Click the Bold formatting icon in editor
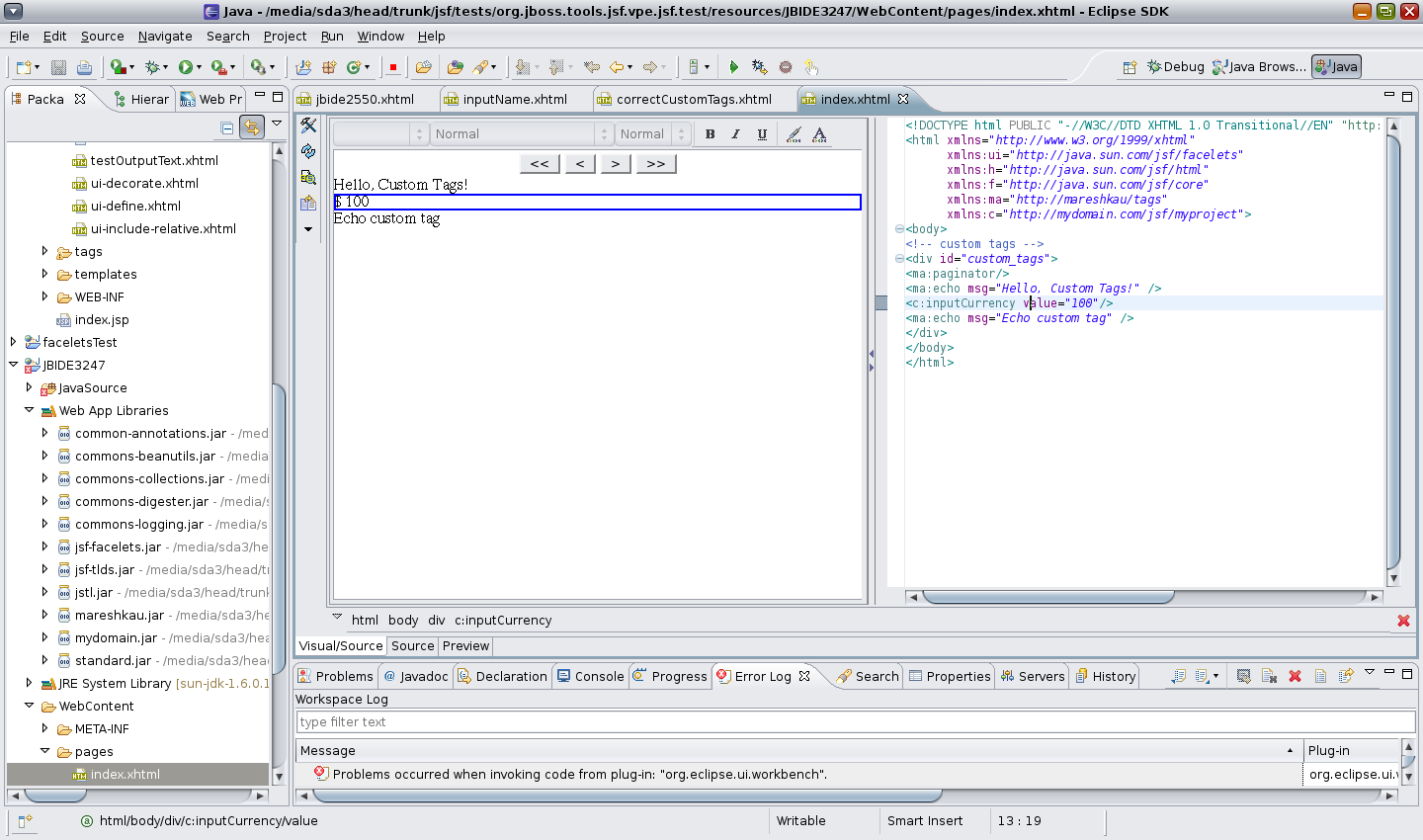The width and height of the screenshot is (1423, 840). (x=710, y=134)
